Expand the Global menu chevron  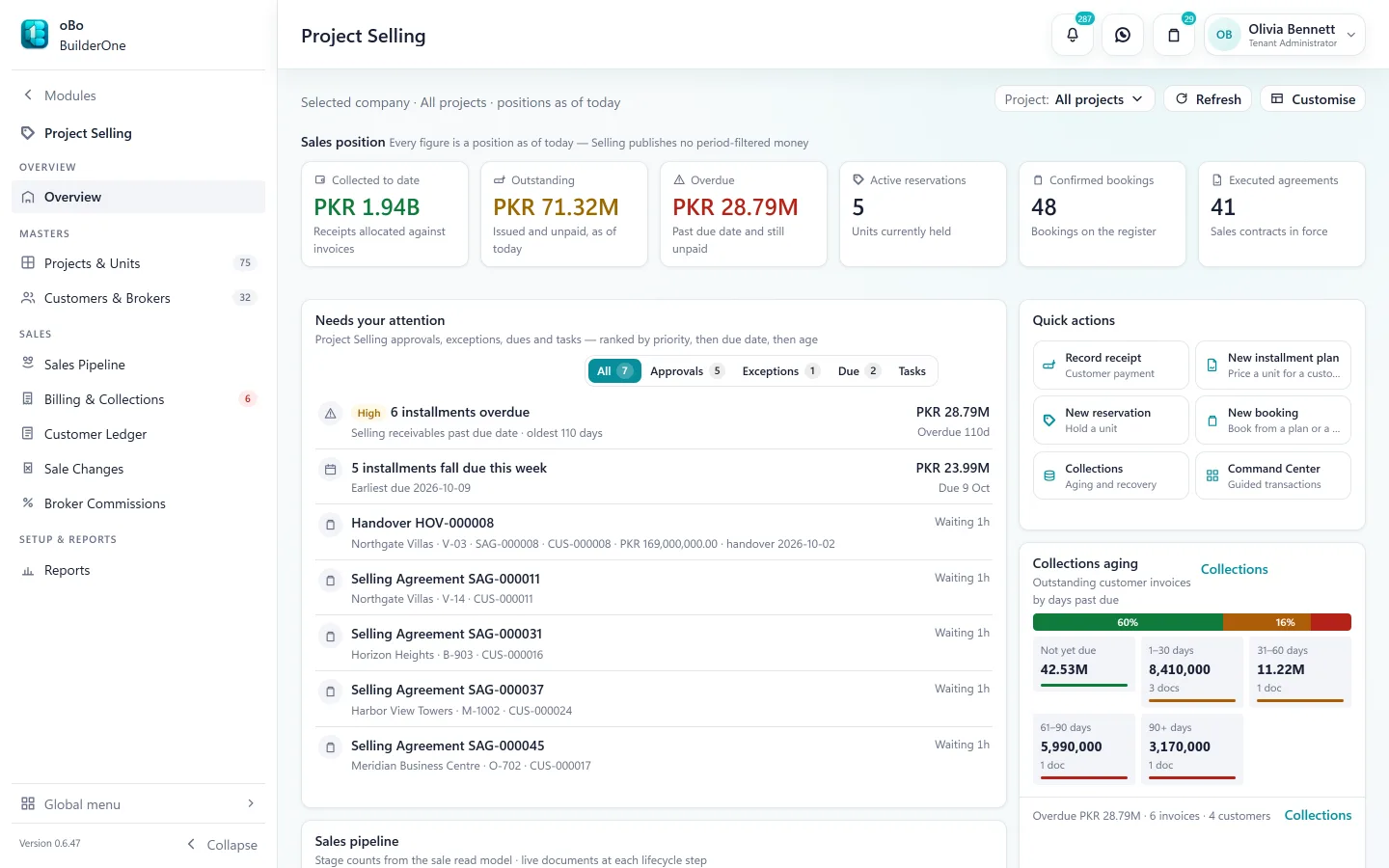point(251,803)
